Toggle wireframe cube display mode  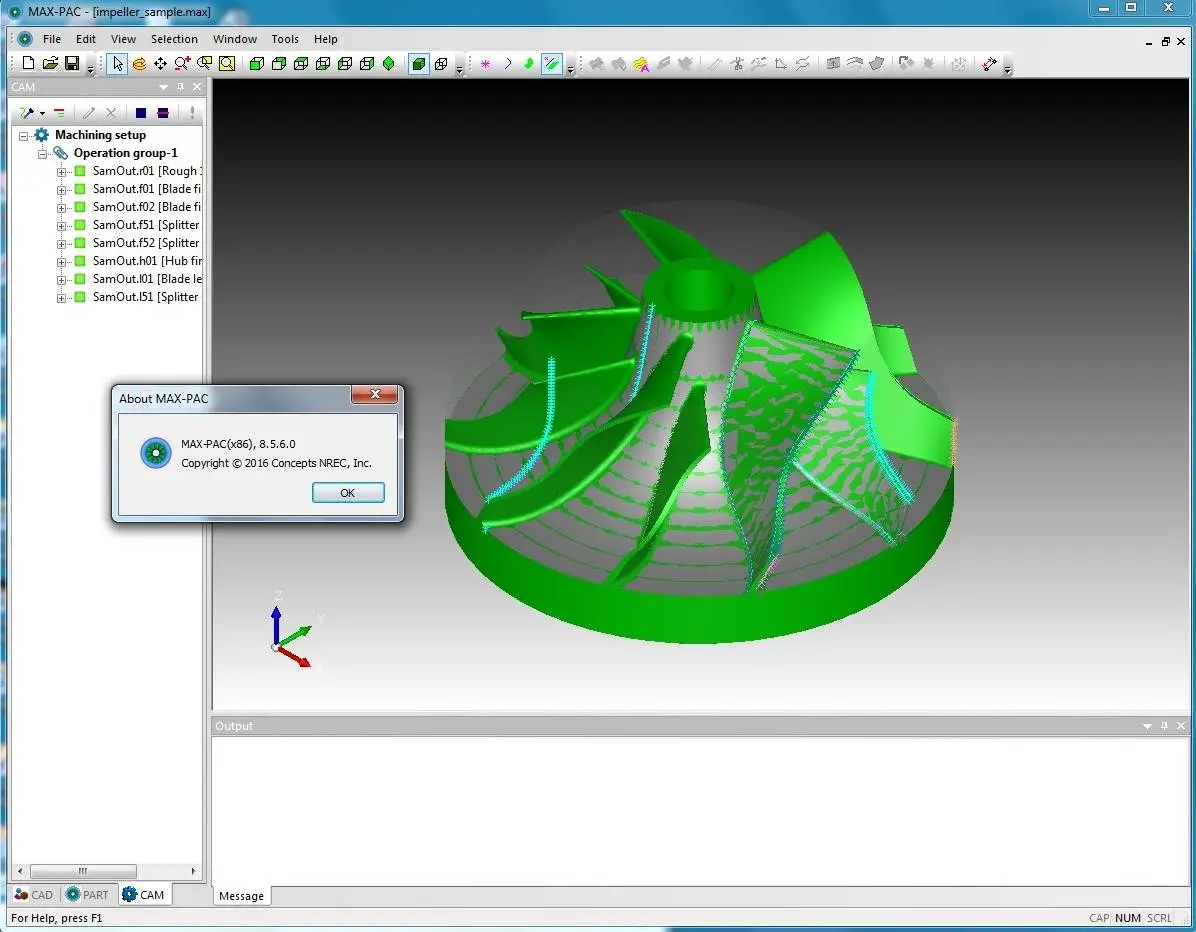coord(441,63)
